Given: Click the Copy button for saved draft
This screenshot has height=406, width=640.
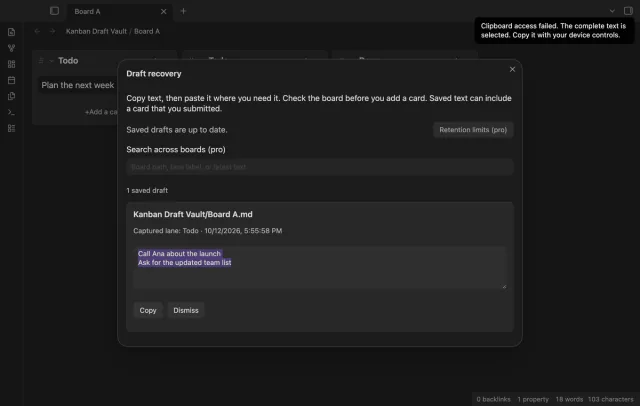Looking at the screenshot, I should tap(148, 310).
